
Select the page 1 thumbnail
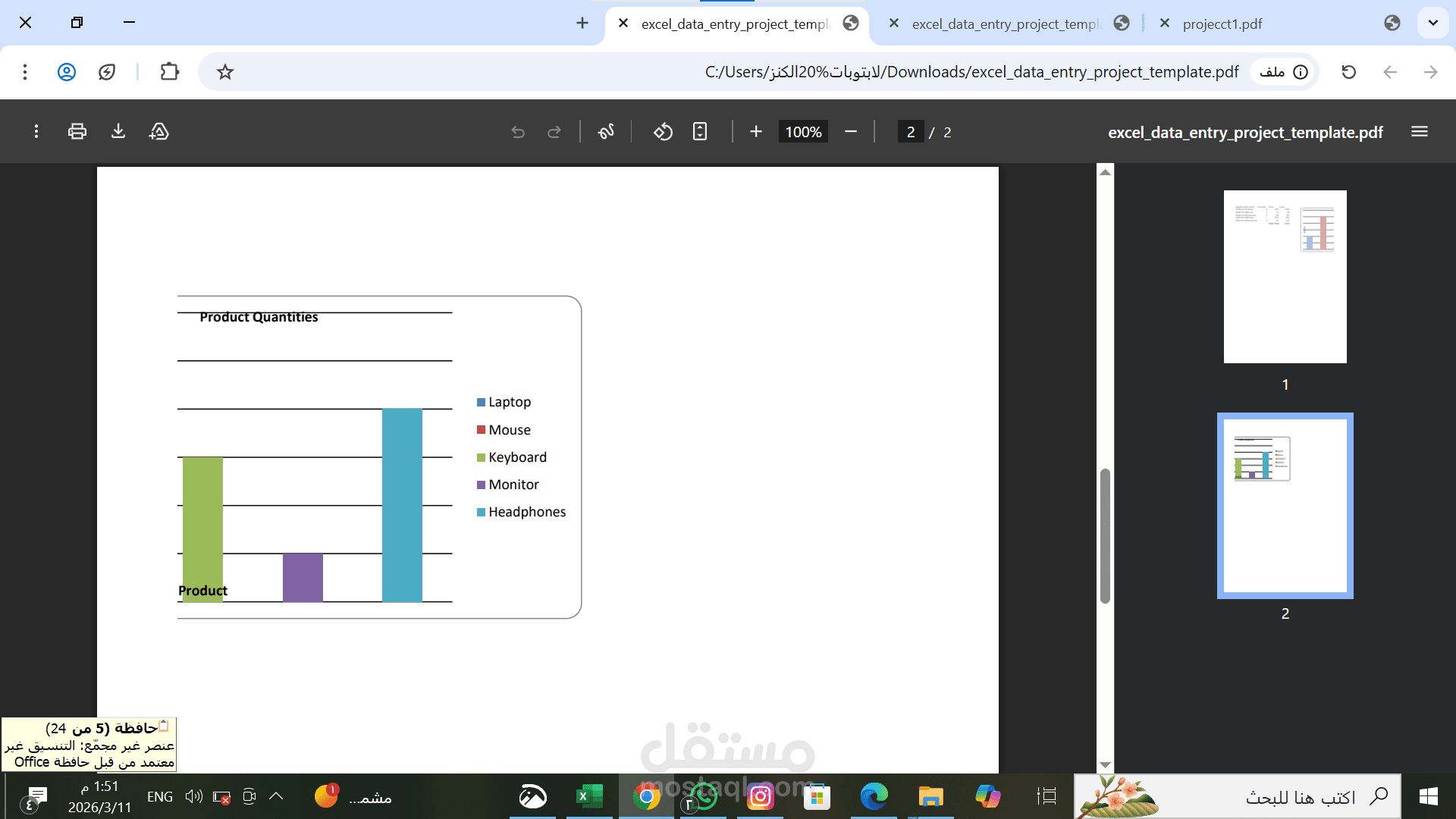(1285, 276)
